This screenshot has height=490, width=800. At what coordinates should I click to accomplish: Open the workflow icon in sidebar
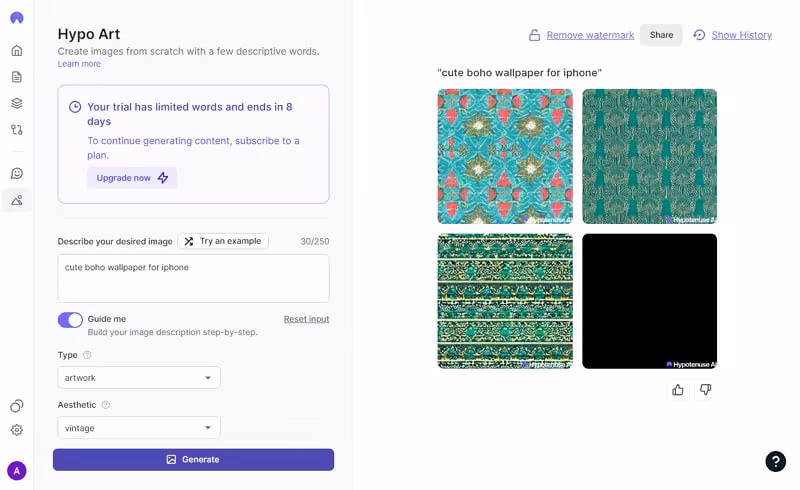point(17,130)
